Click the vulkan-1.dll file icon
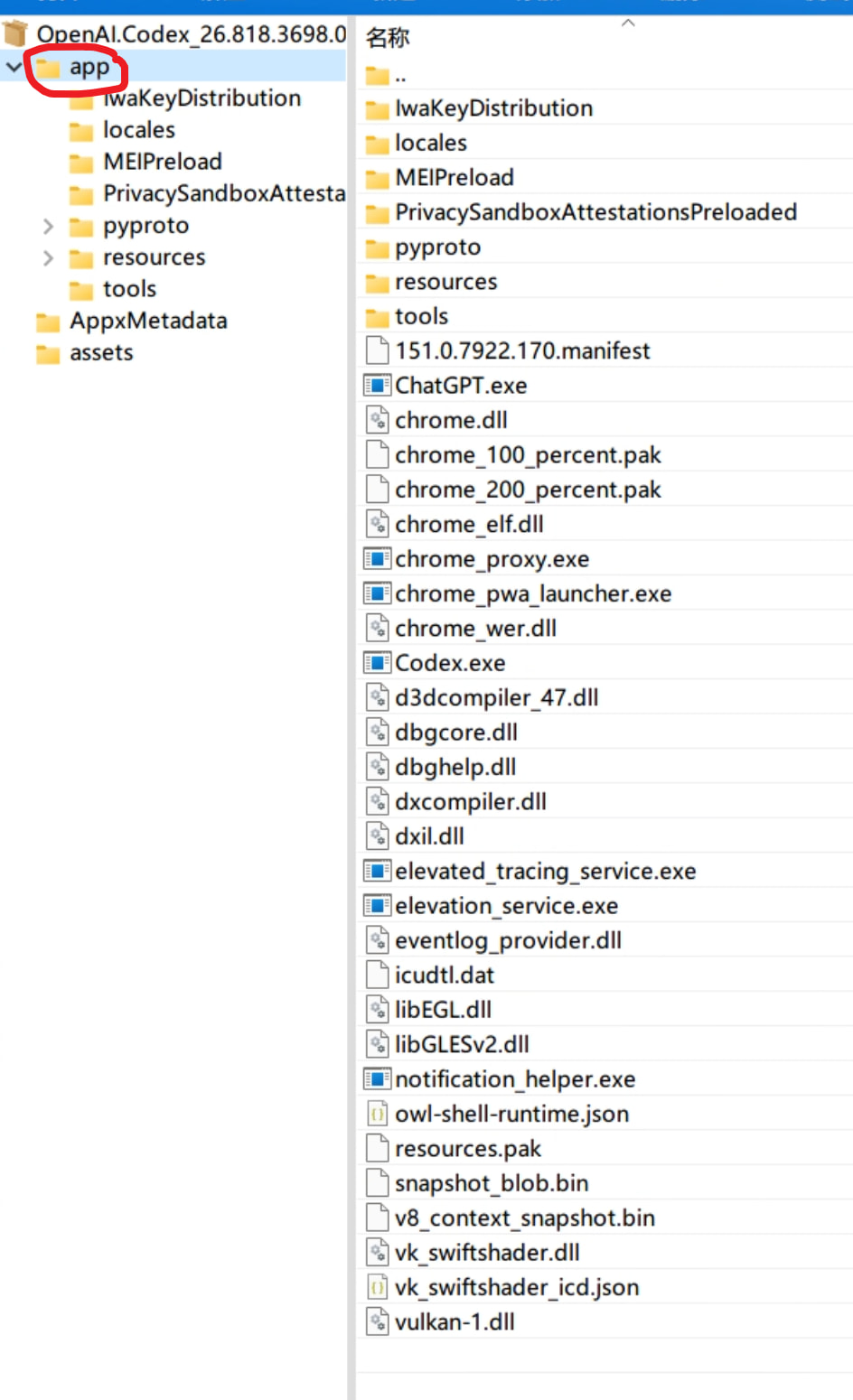Viewport: 853px width, 1400px height. point(377,1321)
